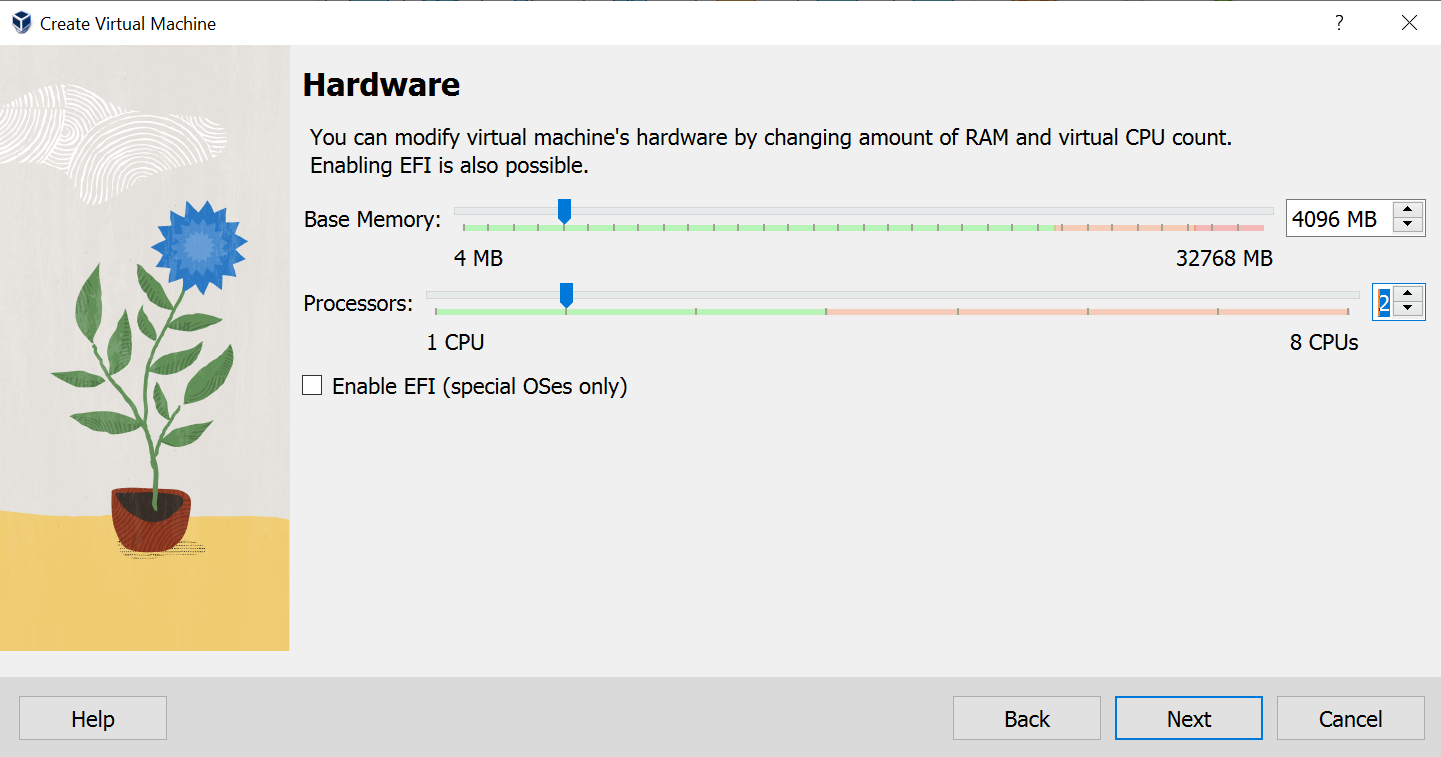Click the red zone of Base Memory track
The image size is (1441, 757).
click(1239, 228)
